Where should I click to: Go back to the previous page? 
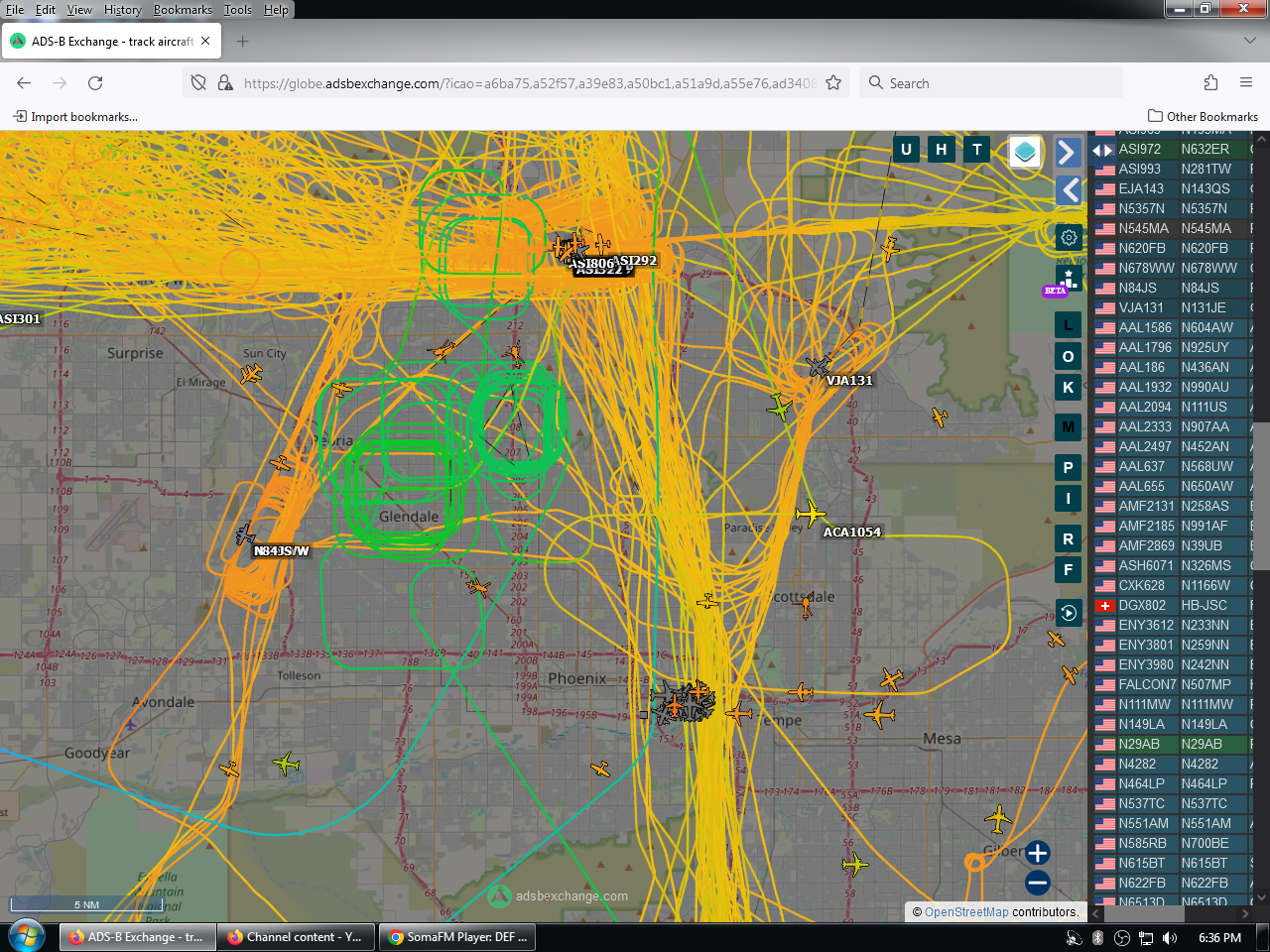(x=24, y=83)
